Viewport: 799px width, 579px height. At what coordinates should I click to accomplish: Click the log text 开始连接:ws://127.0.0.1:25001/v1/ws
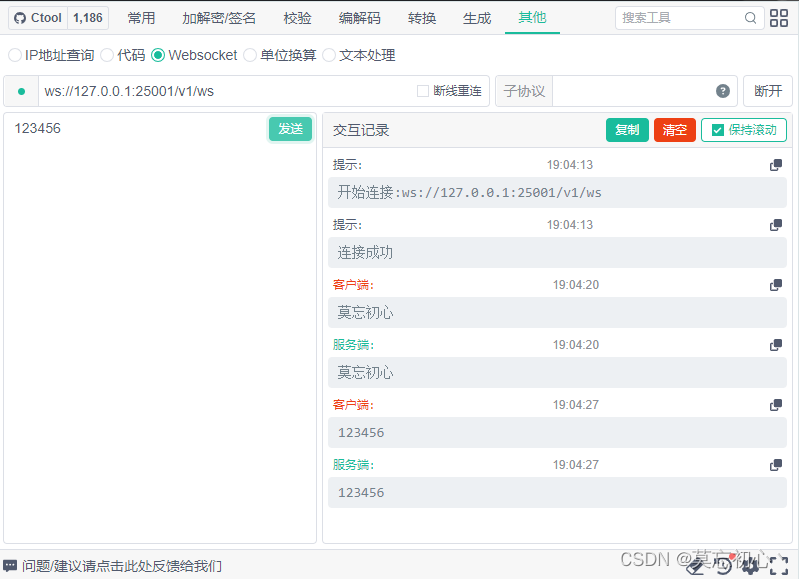click(469, 193)
